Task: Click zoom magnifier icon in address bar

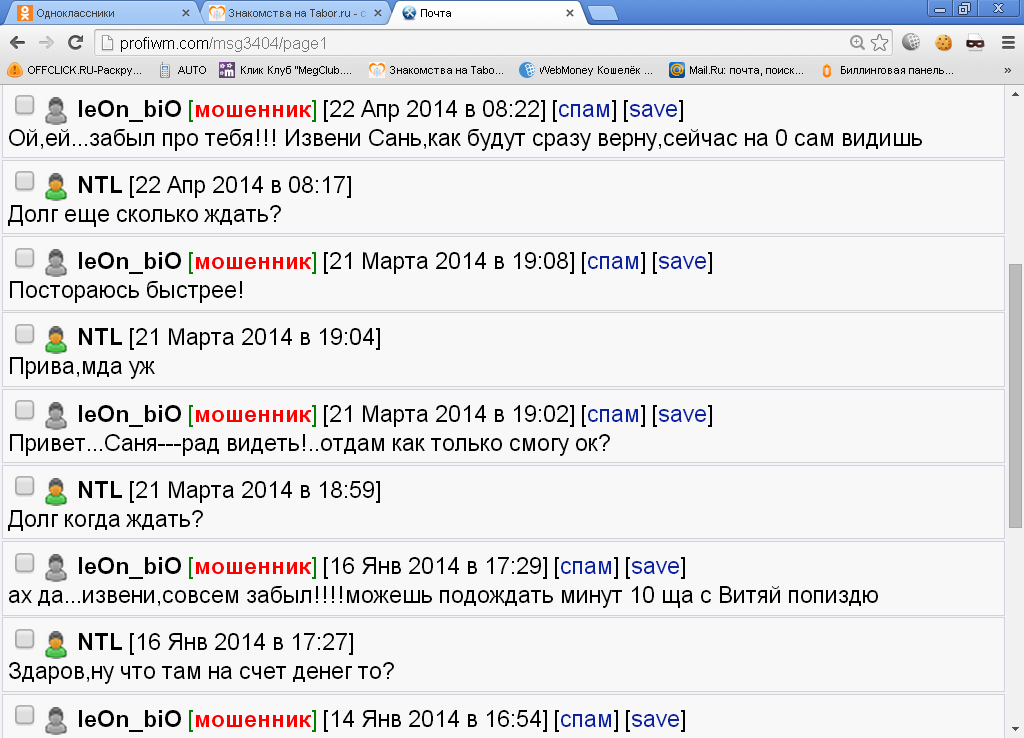Action: click(x=857, y=43)
